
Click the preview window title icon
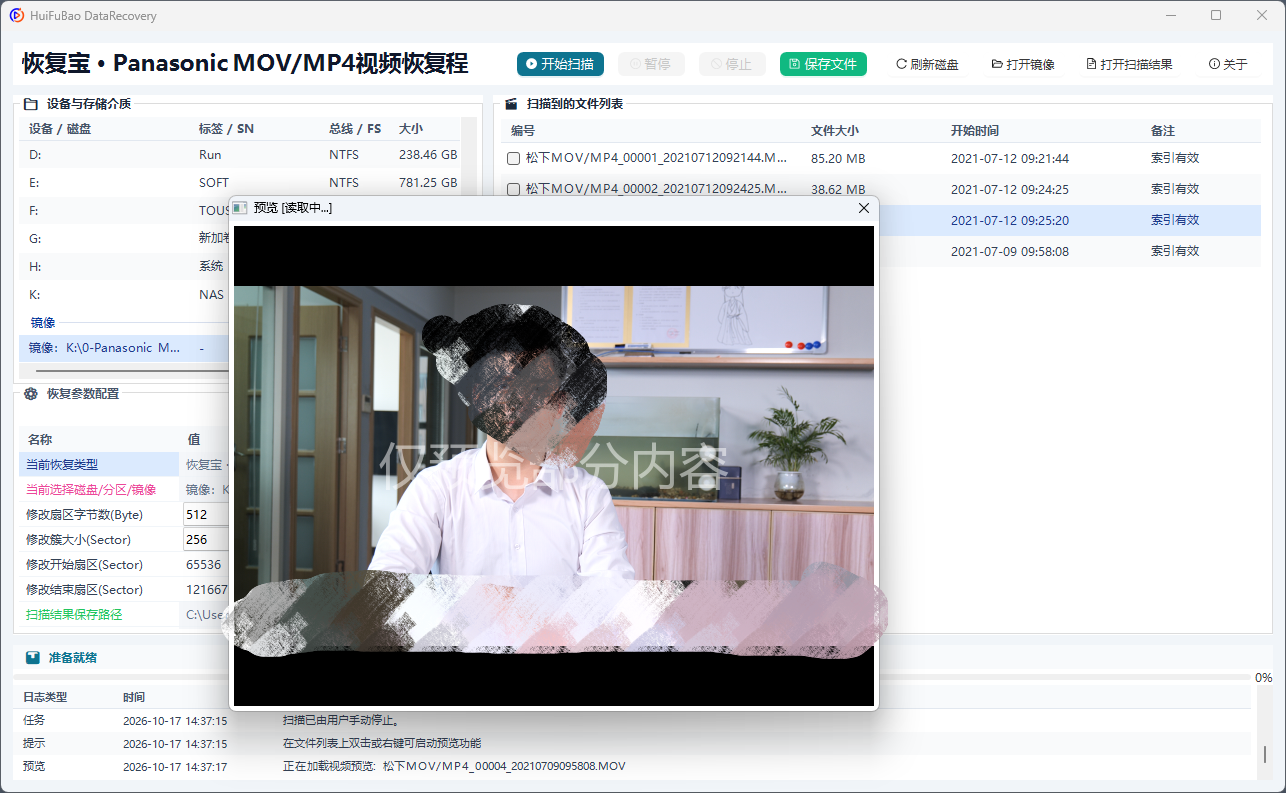coord(240,207)
